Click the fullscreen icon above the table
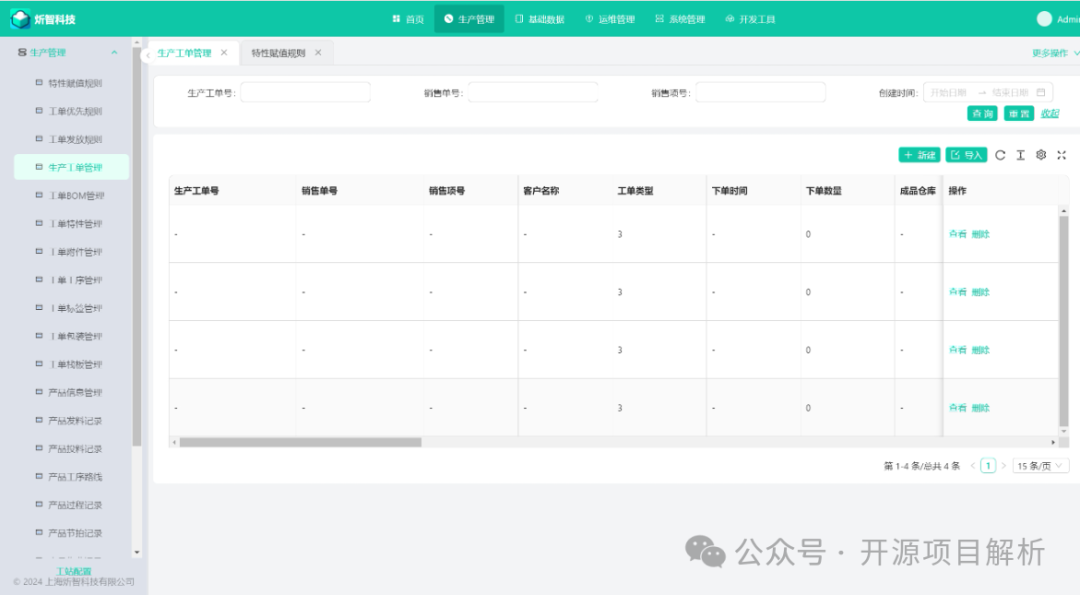Image resolution: width=1080 pixels, height=595 pixels. [x=1062, y=155]
